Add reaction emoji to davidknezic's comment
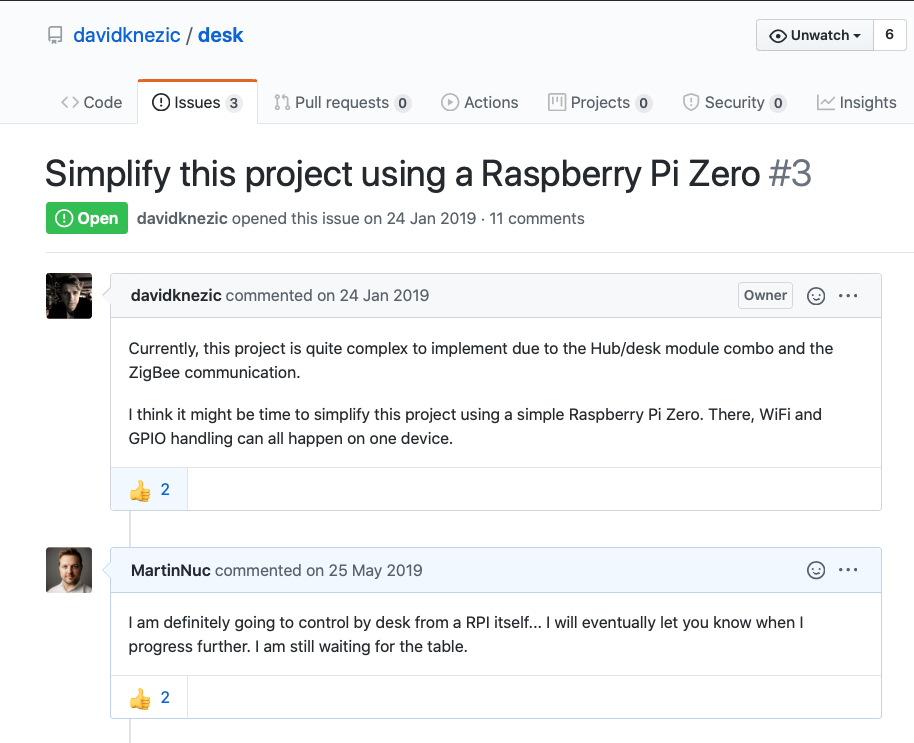Viewport: 914px width, 743px height. tap(816, 296)
